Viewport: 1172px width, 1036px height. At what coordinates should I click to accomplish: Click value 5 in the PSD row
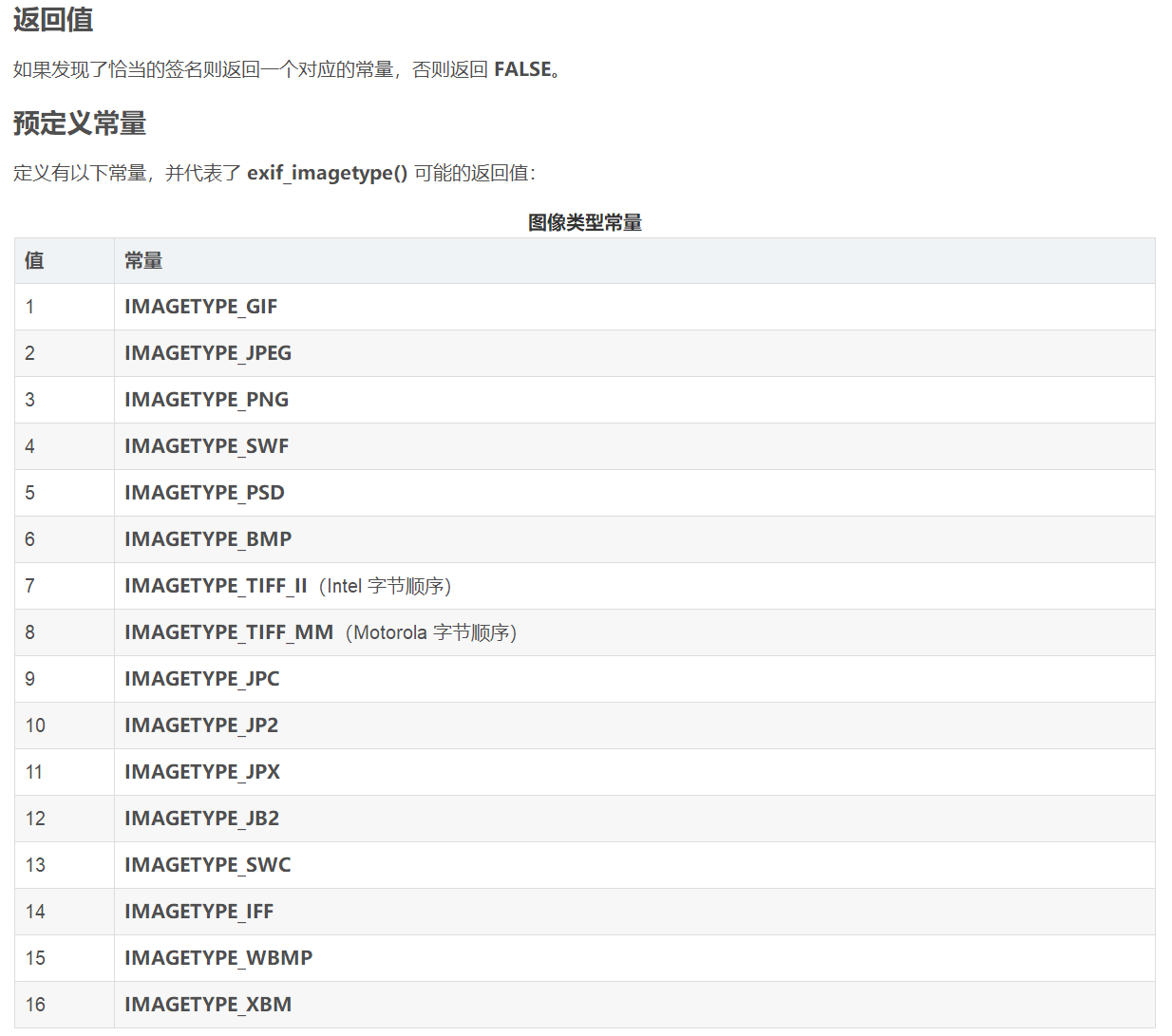pos(29,493)
